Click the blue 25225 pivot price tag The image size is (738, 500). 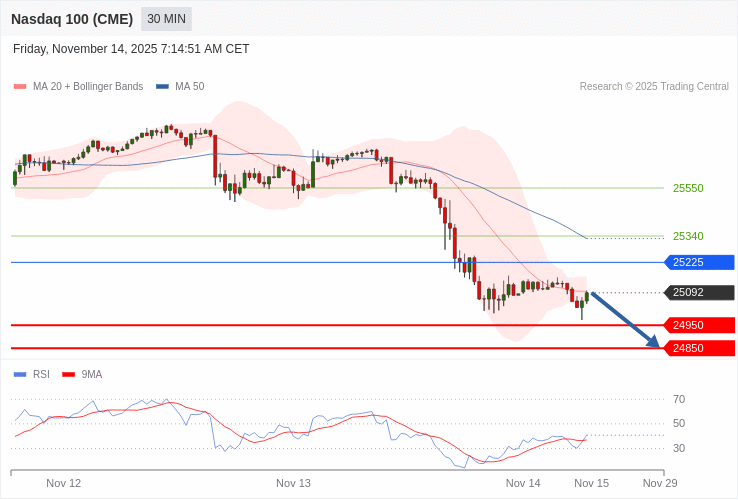[699, 262]
